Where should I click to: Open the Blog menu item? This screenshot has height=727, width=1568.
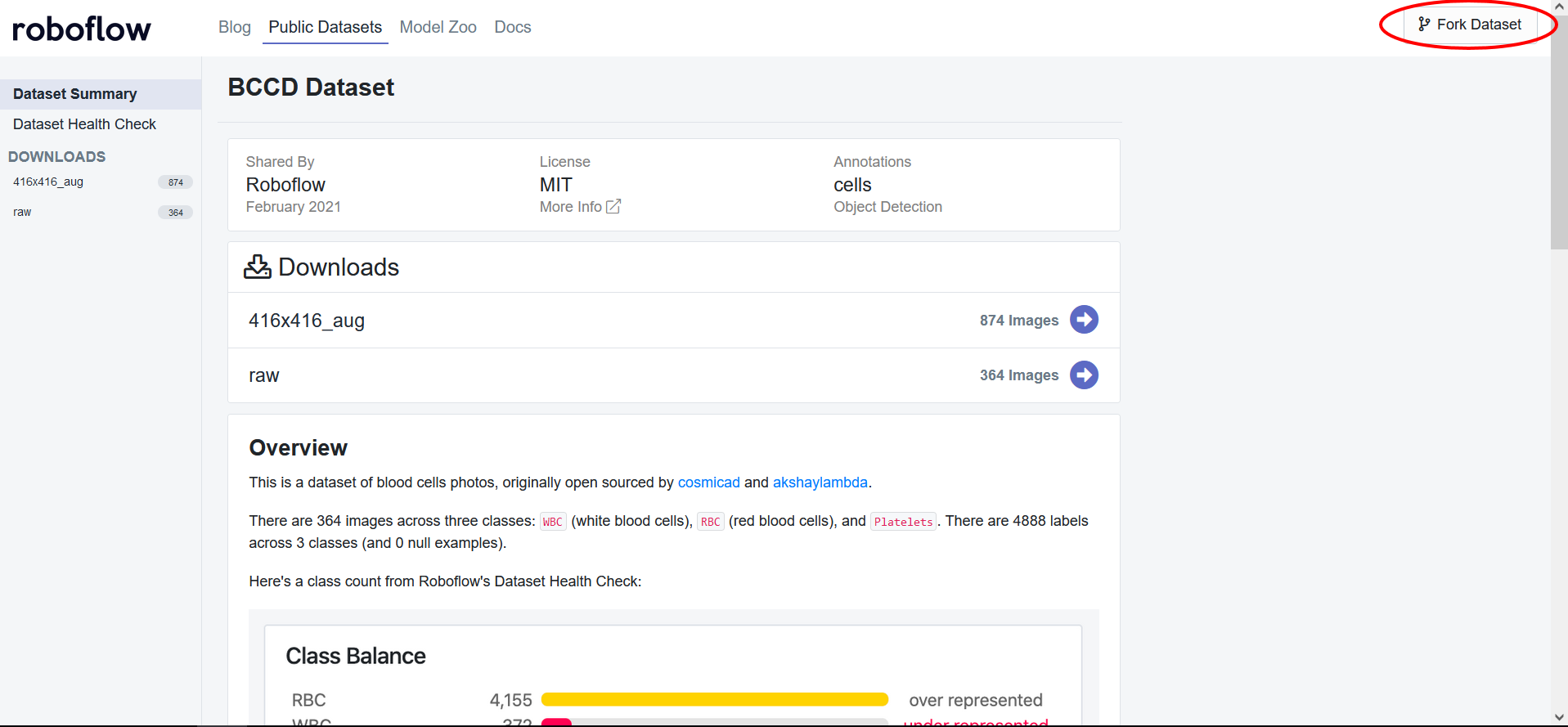tap(235, 27)
